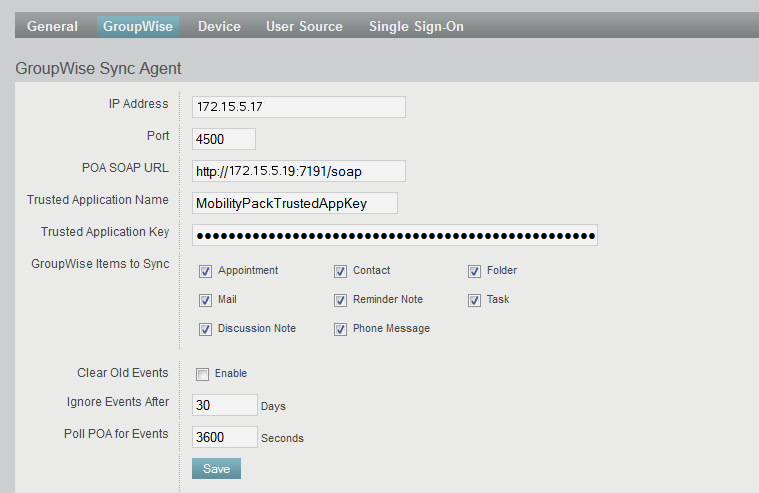Click the Trusted Application Key label
This screenshot has height=493, width=759.
105,232
